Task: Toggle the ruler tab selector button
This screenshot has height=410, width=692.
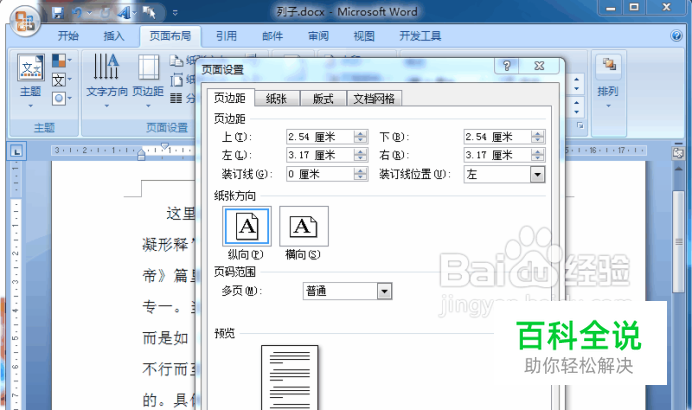Action: 16,151
